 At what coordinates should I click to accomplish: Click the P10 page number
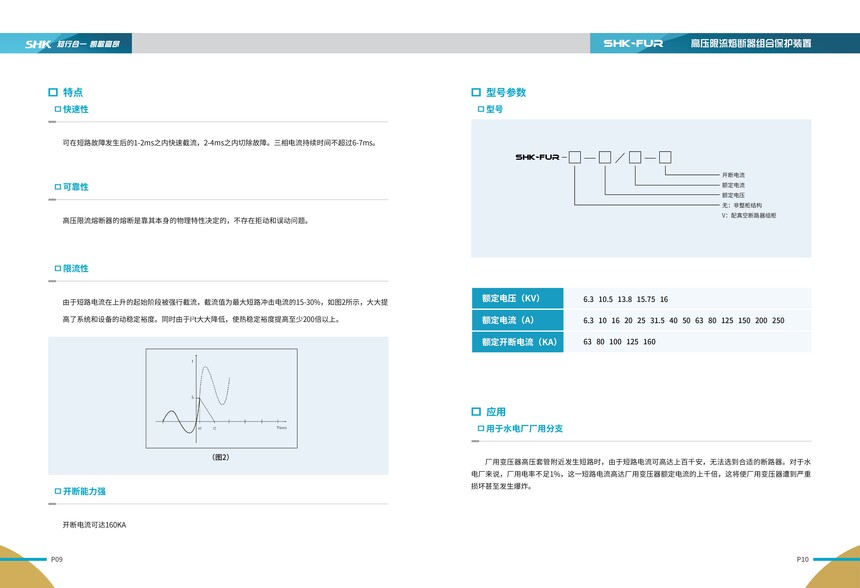pyautogui.click(x=802, y=559)
